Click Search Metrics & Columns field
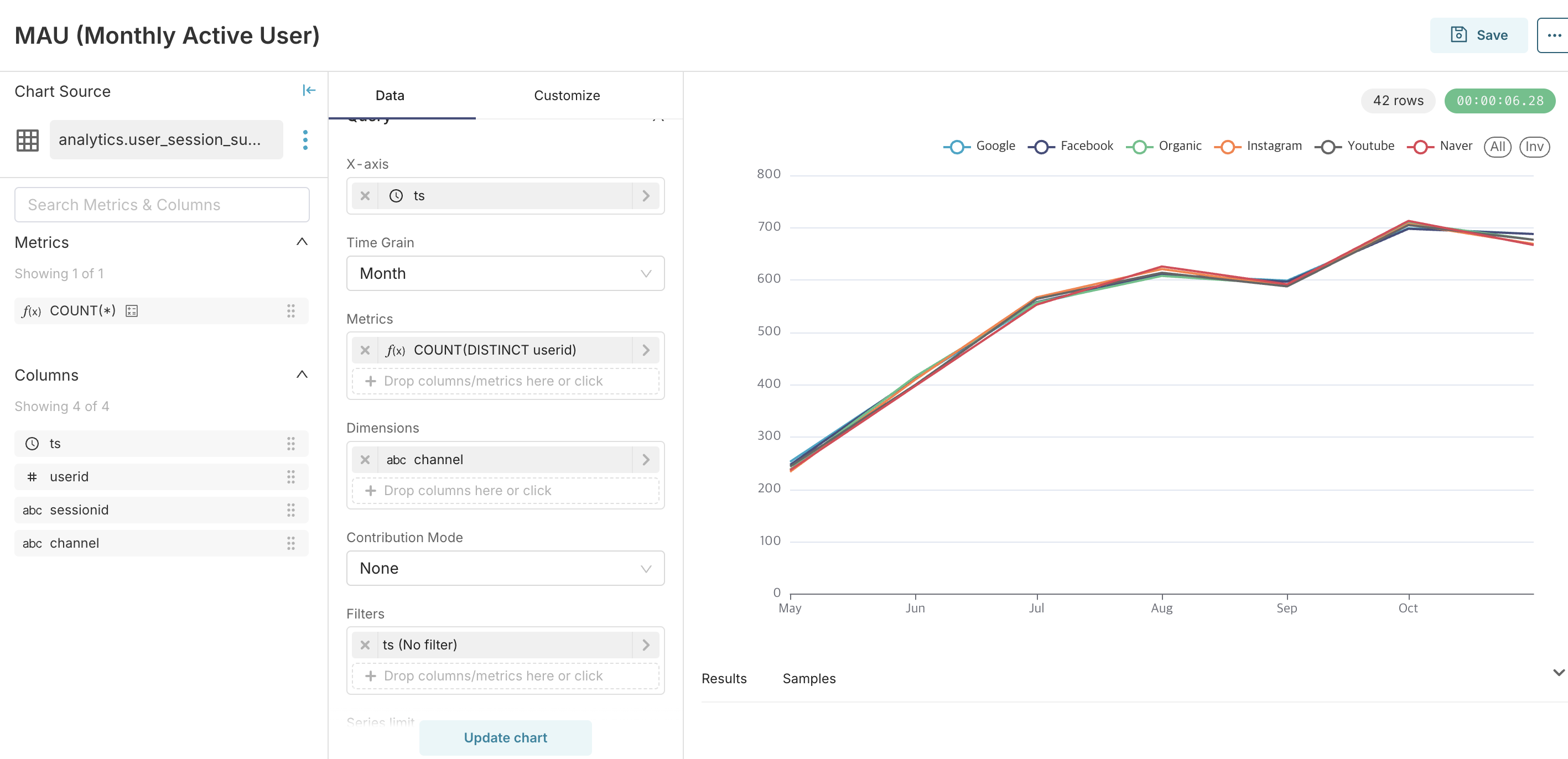This screenshot has width=1568, height=759. [x=162, y=205]
